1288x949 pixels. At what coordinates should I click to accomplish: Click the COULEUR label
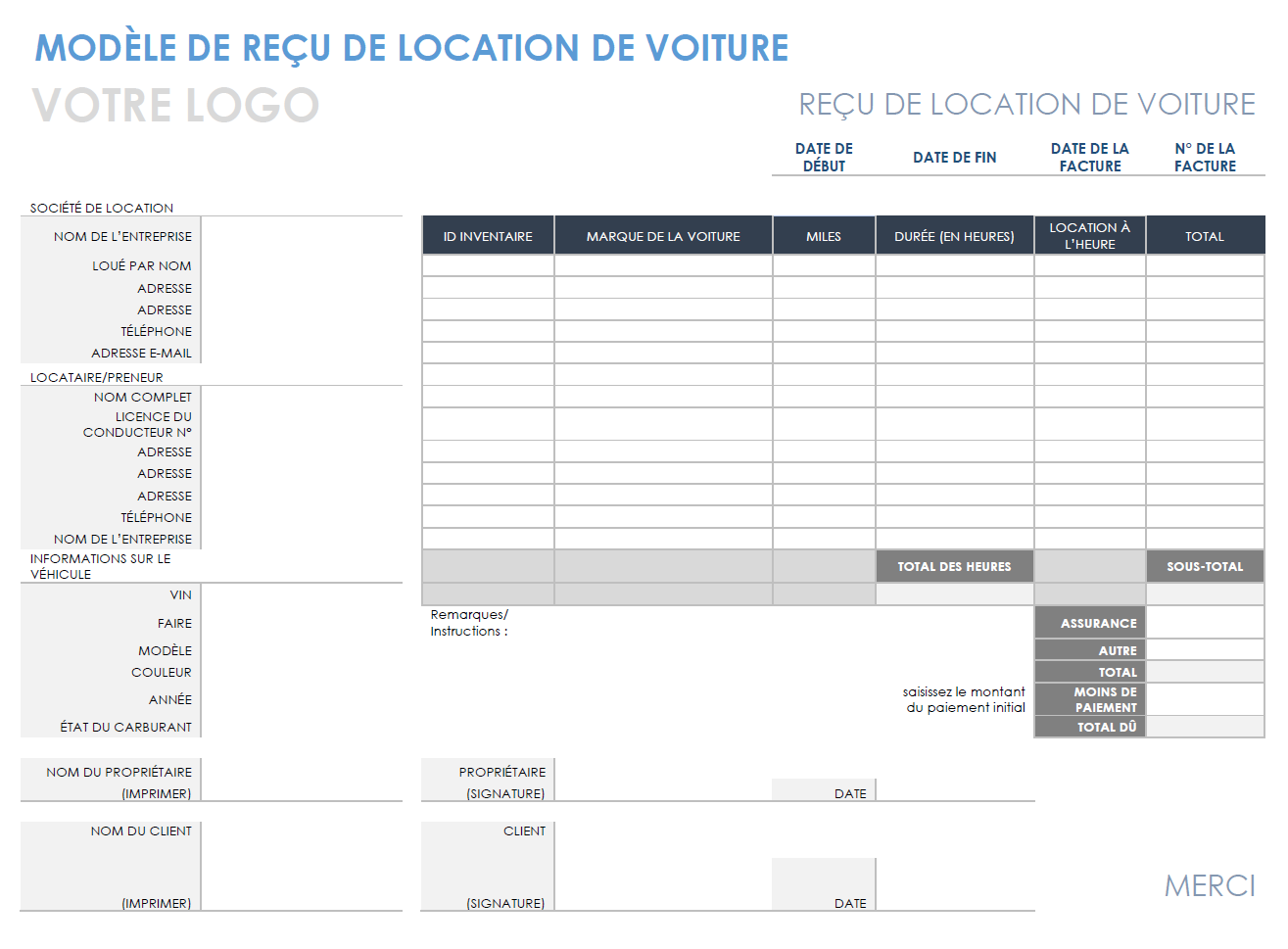point(162,672)
